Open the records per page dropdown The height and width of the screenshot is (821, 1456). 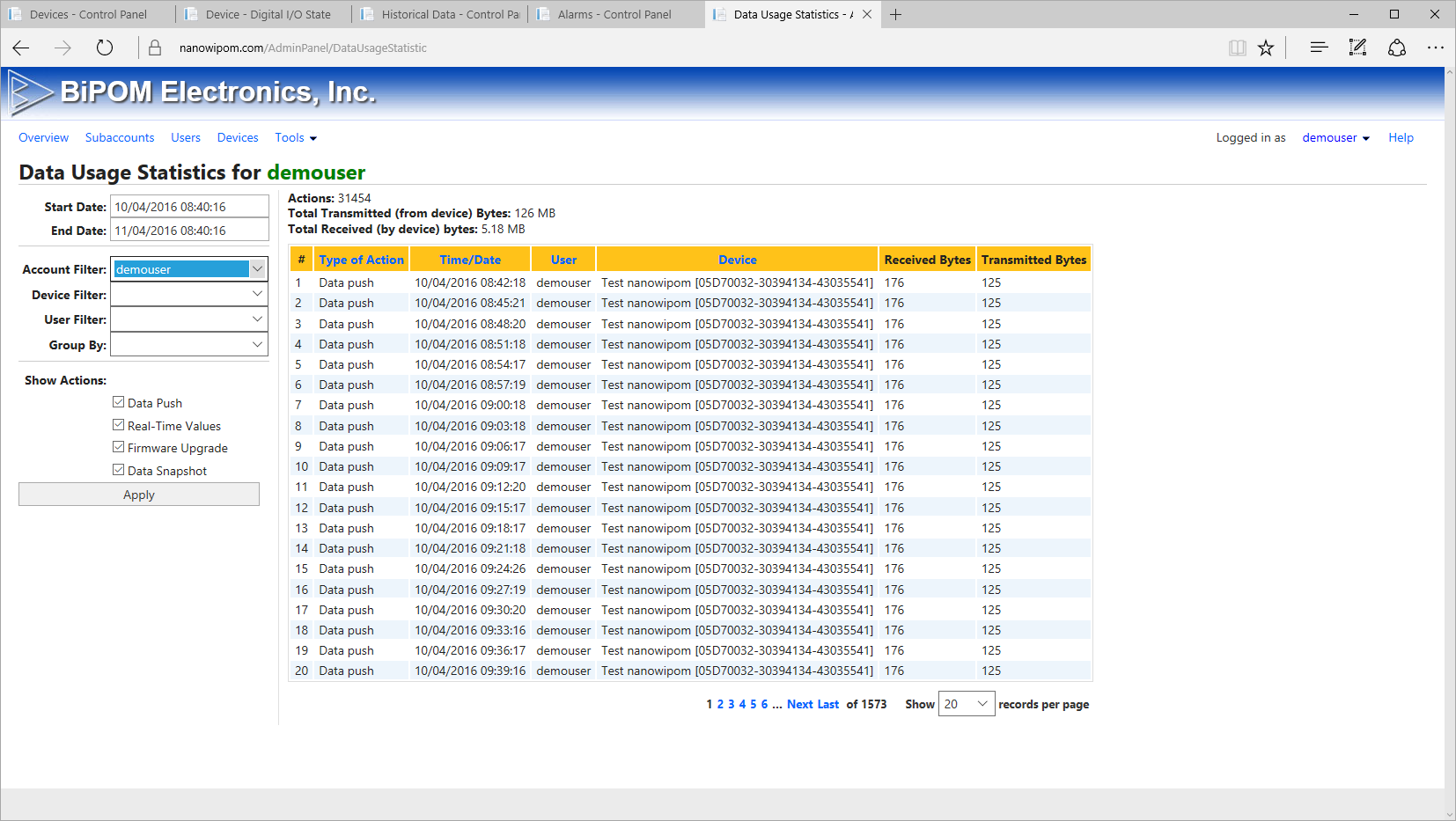[967, 704]
